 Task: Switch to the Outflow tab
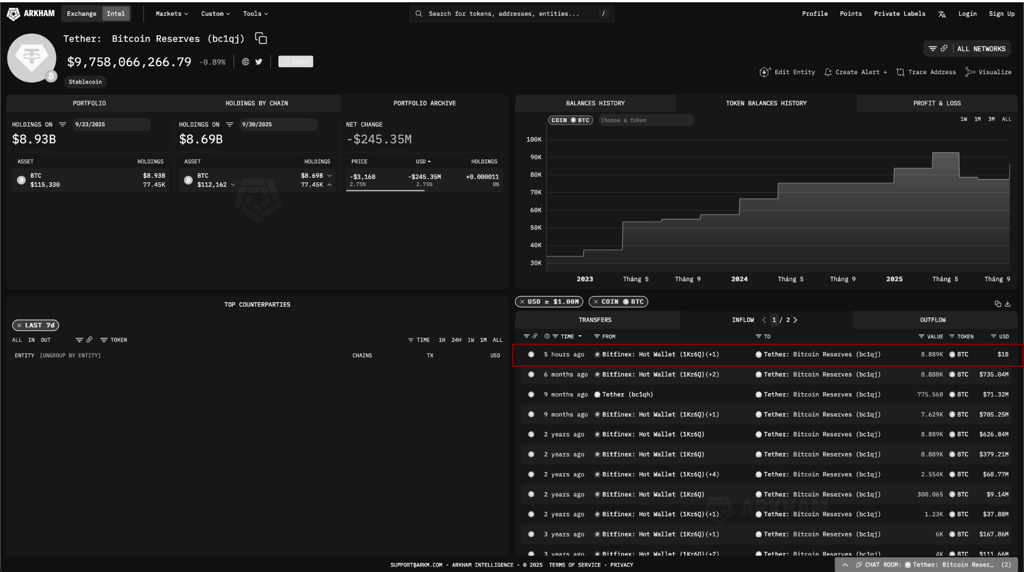coord(933,320)
